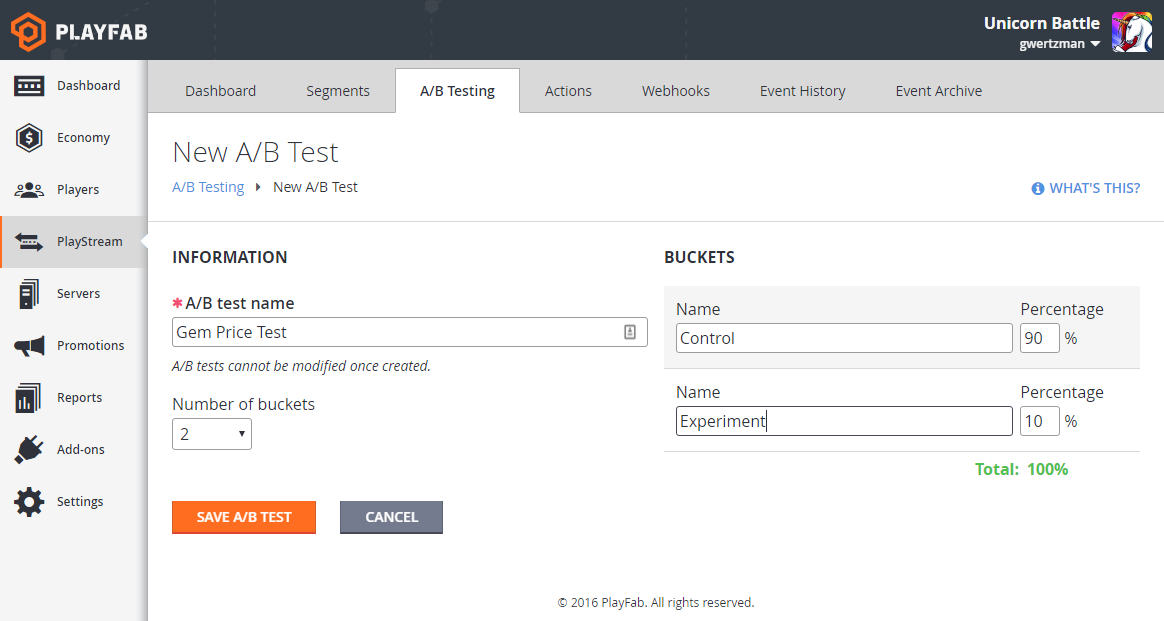Viewport: 1164px width, 621px height.
Task: Click the Save A/B Test button
Action: pos(243,517)
